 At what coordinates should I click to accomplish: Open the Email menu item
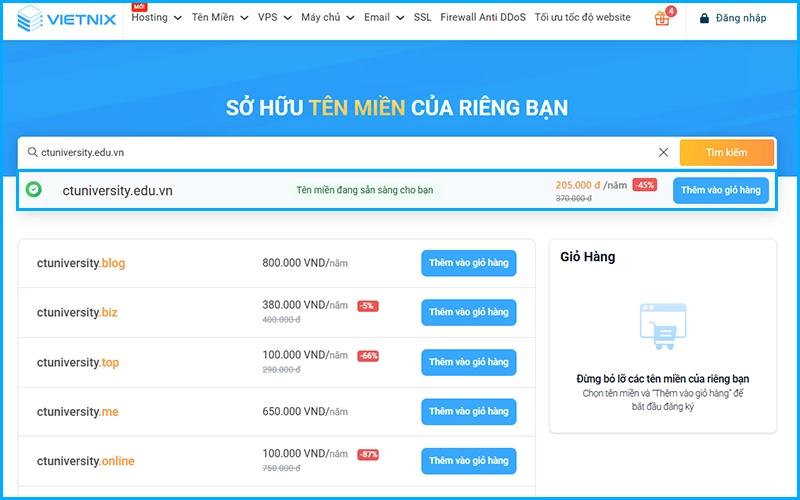click(x=377, y=17)
